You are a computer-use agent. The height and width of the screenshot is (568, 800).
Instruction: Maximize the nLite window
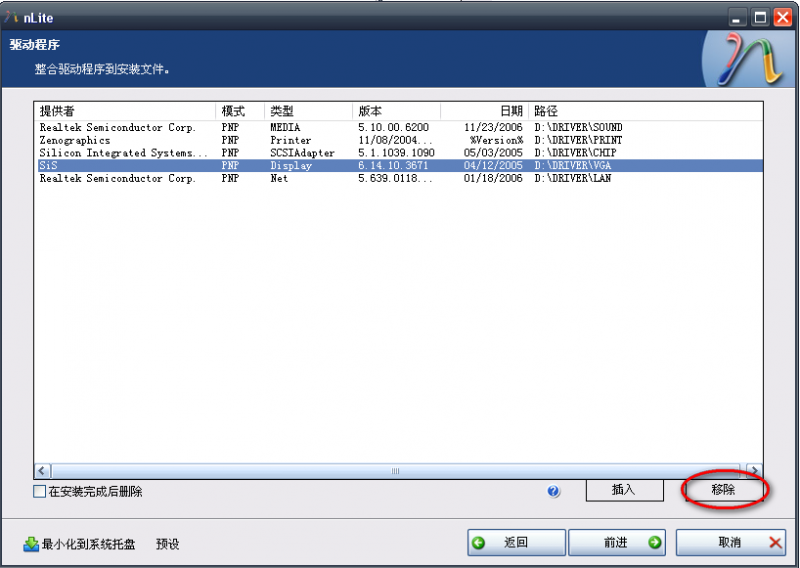[760, 18]
